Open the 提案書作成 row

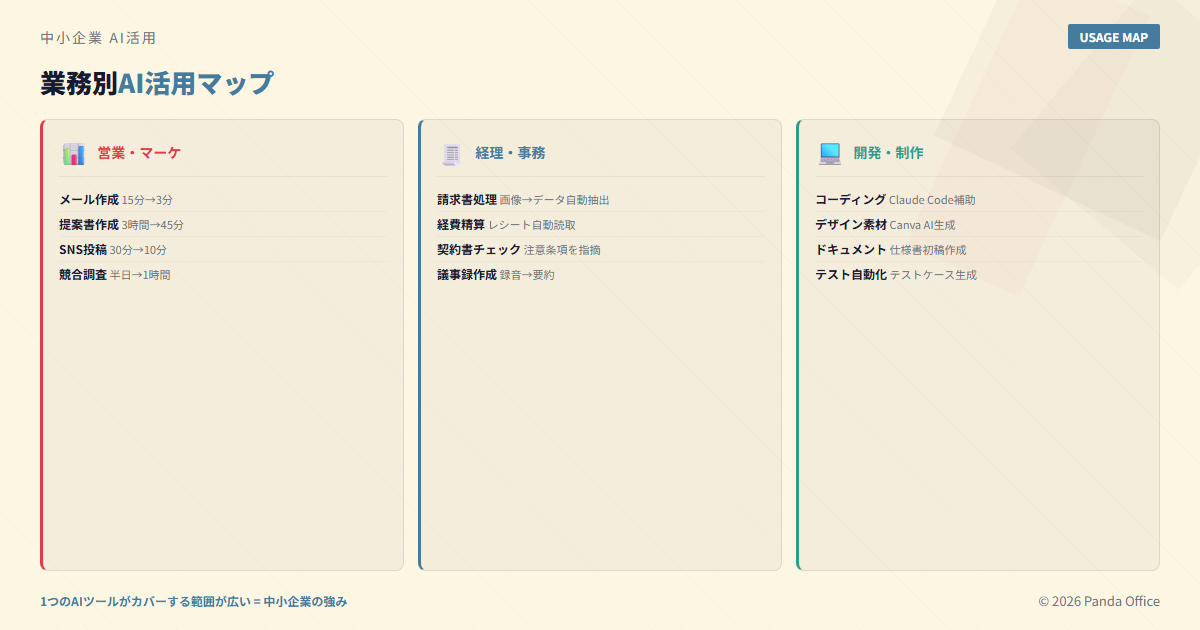tap(121, 225)
